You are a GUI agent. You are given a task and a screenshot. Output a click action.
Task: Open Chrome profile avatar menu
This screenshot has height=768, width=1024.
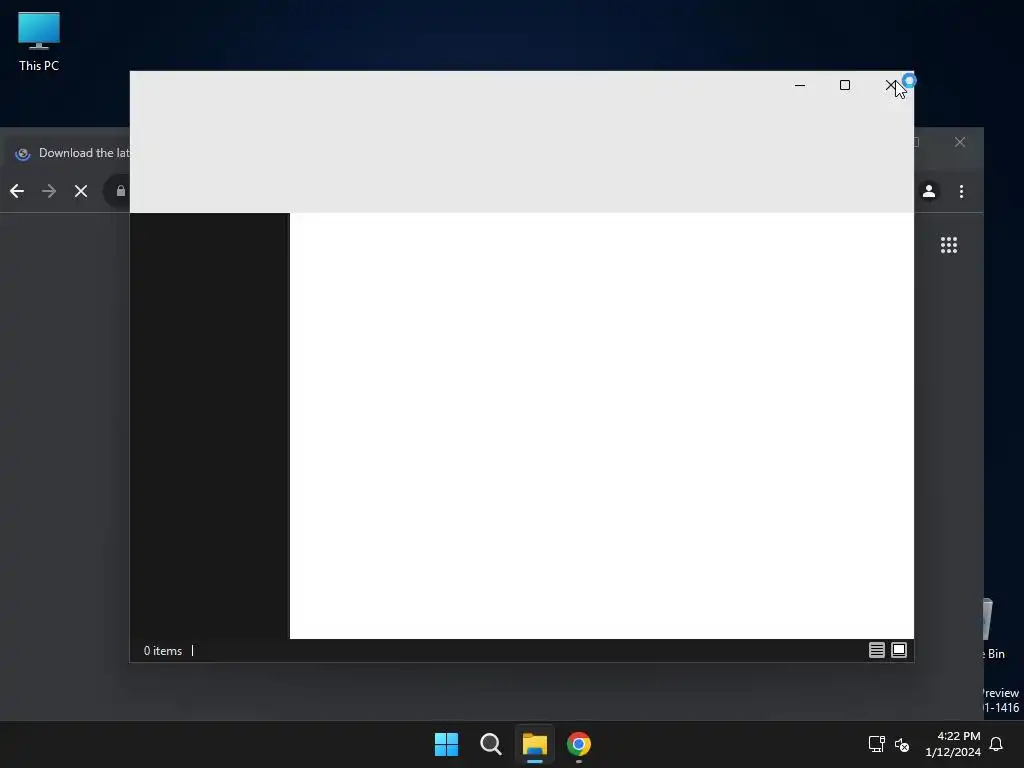tap(929, 191)
